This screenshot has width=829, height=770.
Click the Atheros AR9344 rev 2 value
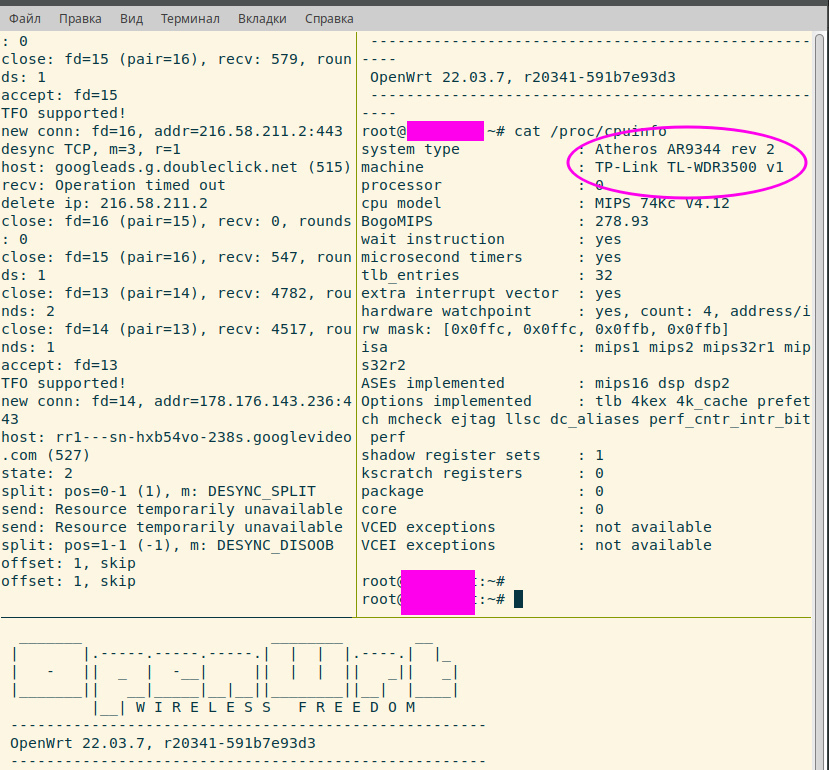685,149
